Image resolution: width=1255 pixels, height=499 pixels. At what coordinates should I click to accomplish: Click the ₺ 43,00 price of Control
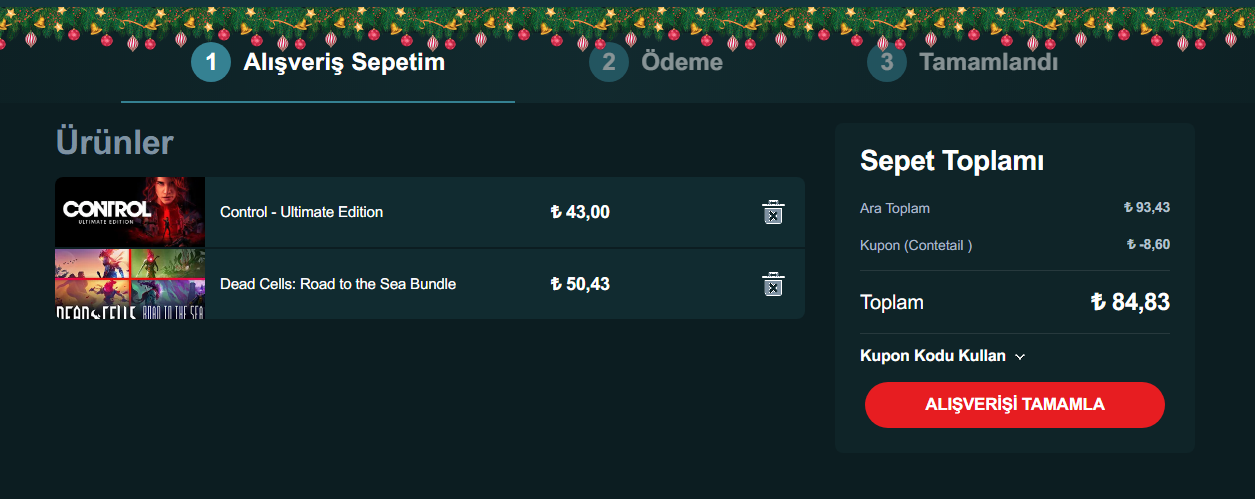(x=580, y=212)
